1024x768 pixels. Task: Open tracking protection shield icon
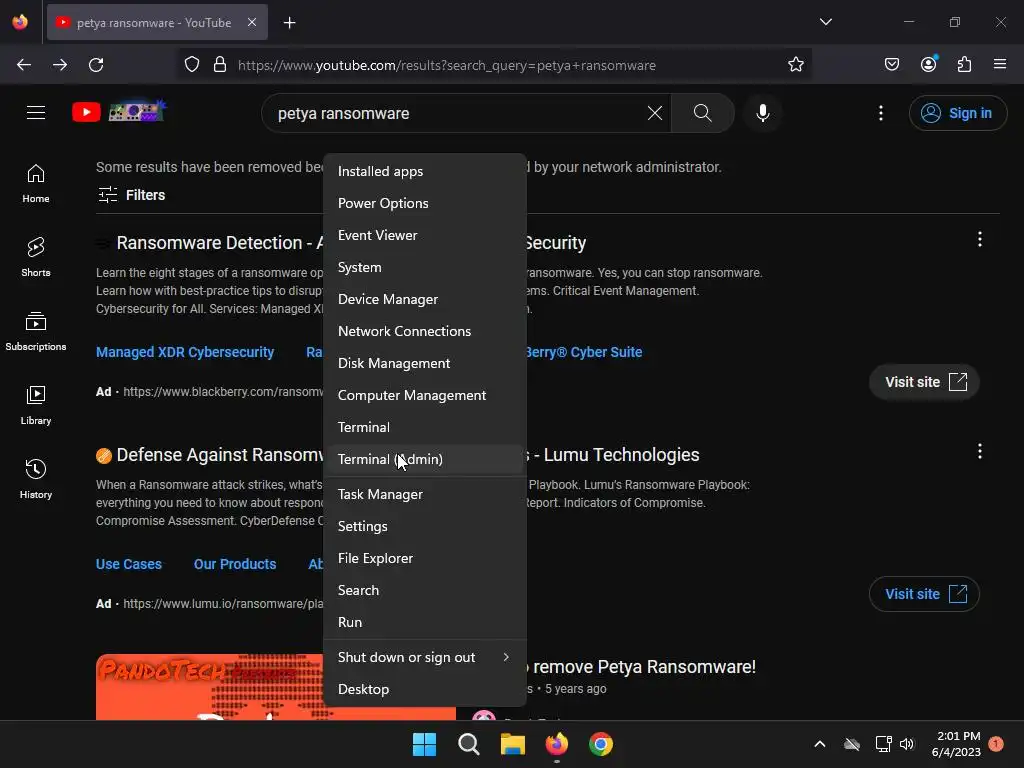191,65
